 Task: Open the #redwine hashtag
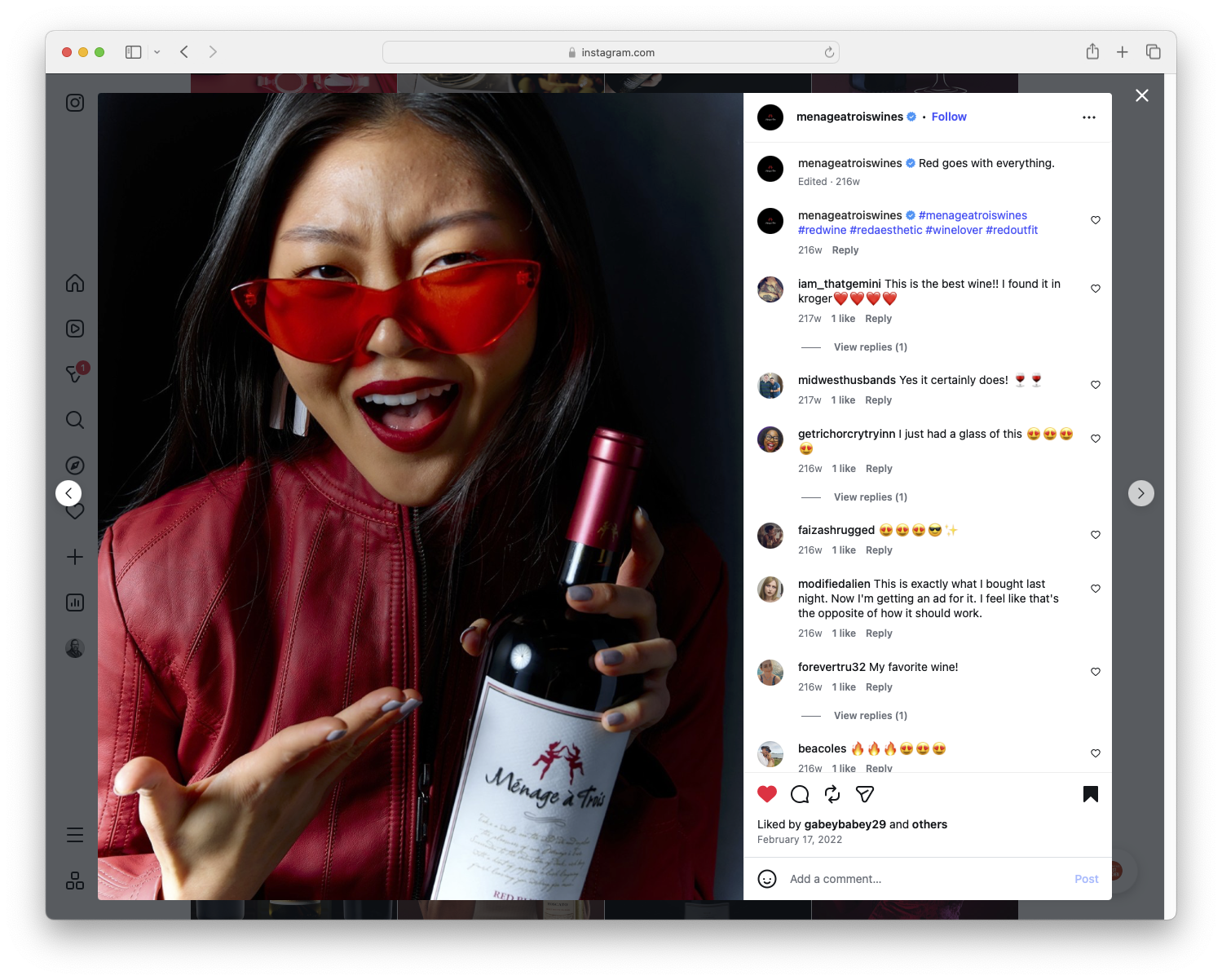[823, 230]
